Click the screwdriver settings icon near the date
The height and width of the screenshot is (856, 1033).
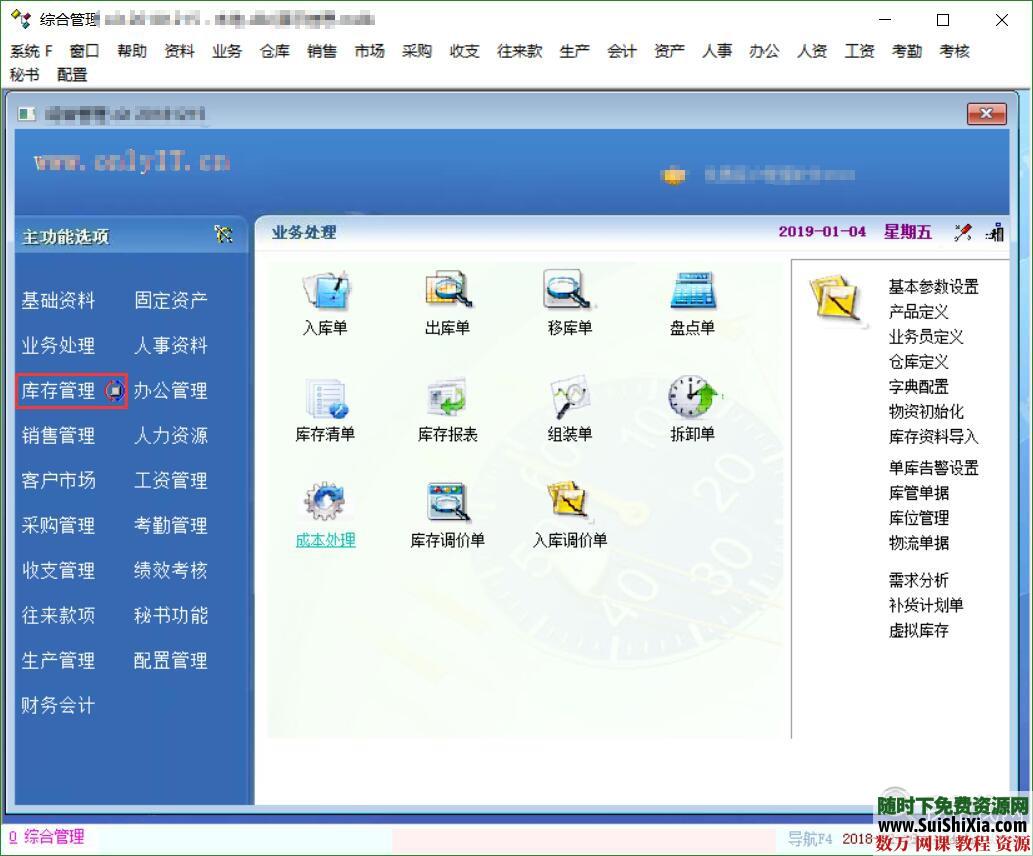[963, 231]
